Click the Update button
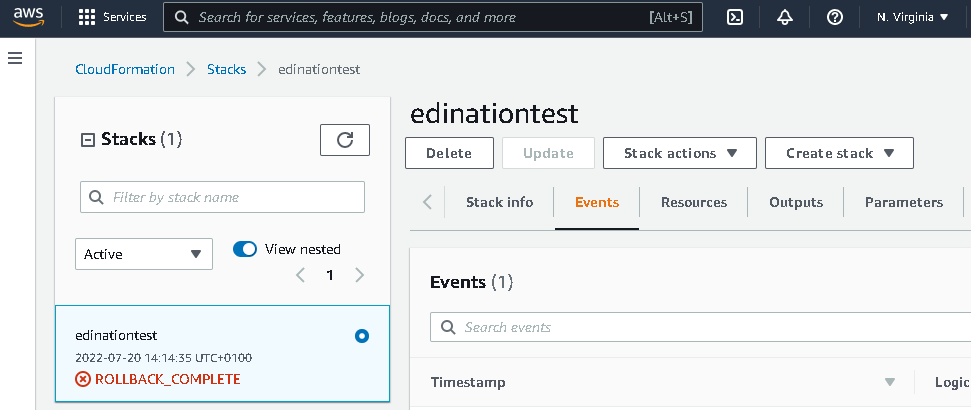Image resolution: width=971 pixels, height=410 pixels. click(548, 153)
